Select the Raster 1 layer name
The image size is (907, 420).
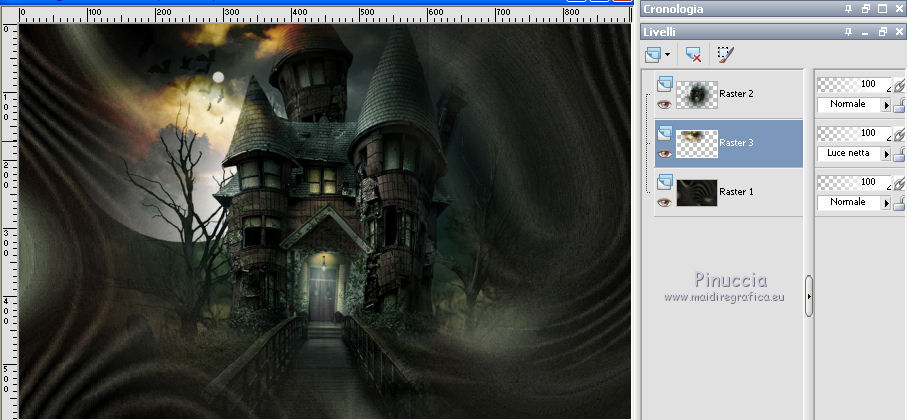coord(735,191)
